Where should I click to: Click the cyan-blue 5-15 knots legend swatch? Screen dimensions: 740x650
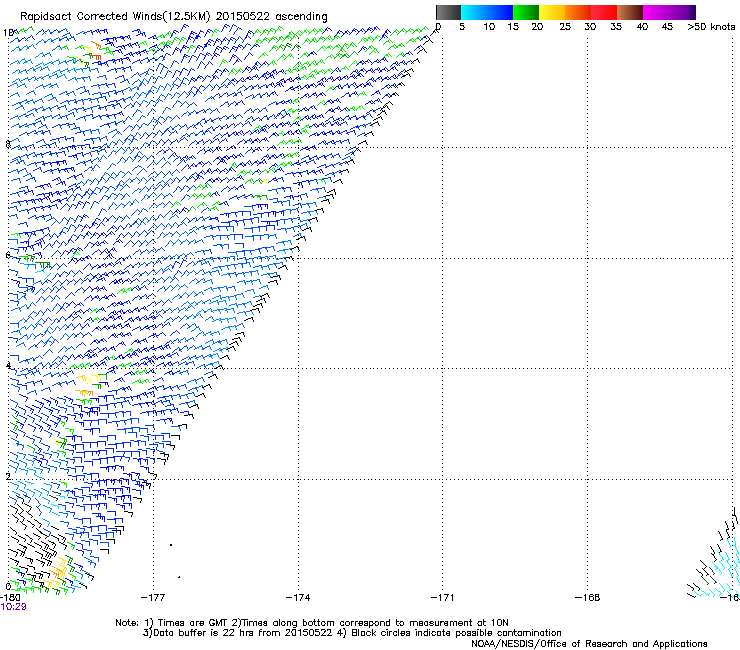[487, 12]
